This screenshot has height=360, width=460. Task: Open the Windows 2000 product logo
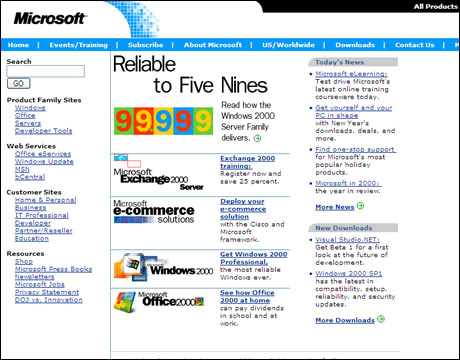(163, 267)
